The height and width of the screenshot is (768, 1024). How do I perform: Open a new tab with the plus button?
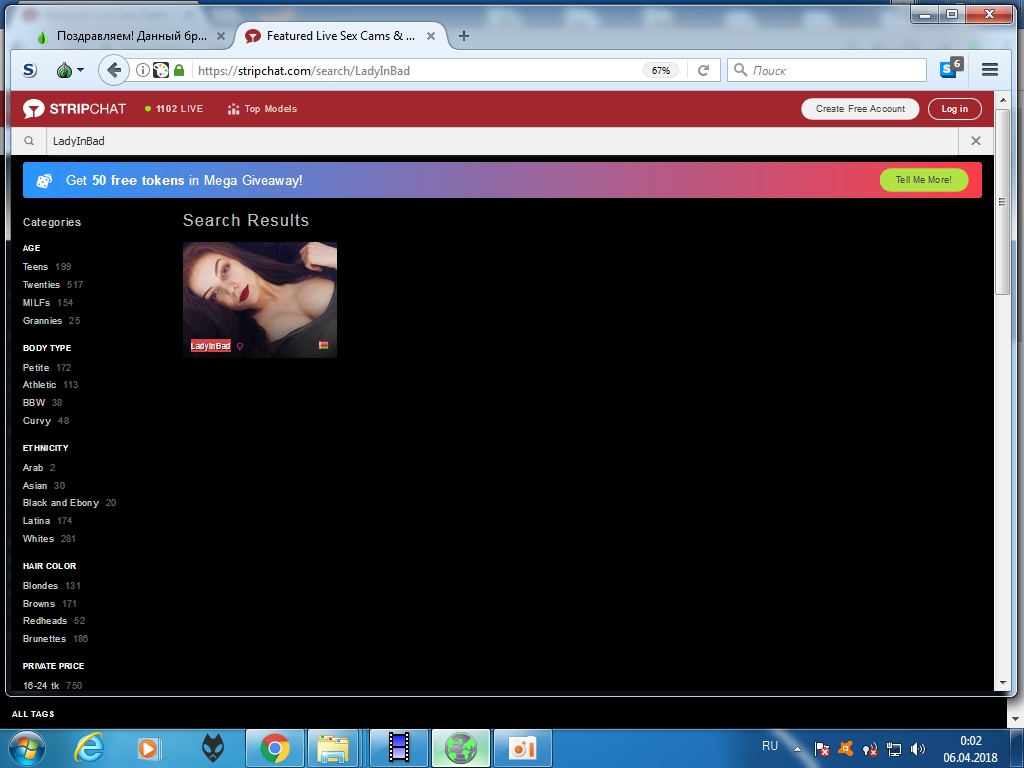click(x=463, y=36)
